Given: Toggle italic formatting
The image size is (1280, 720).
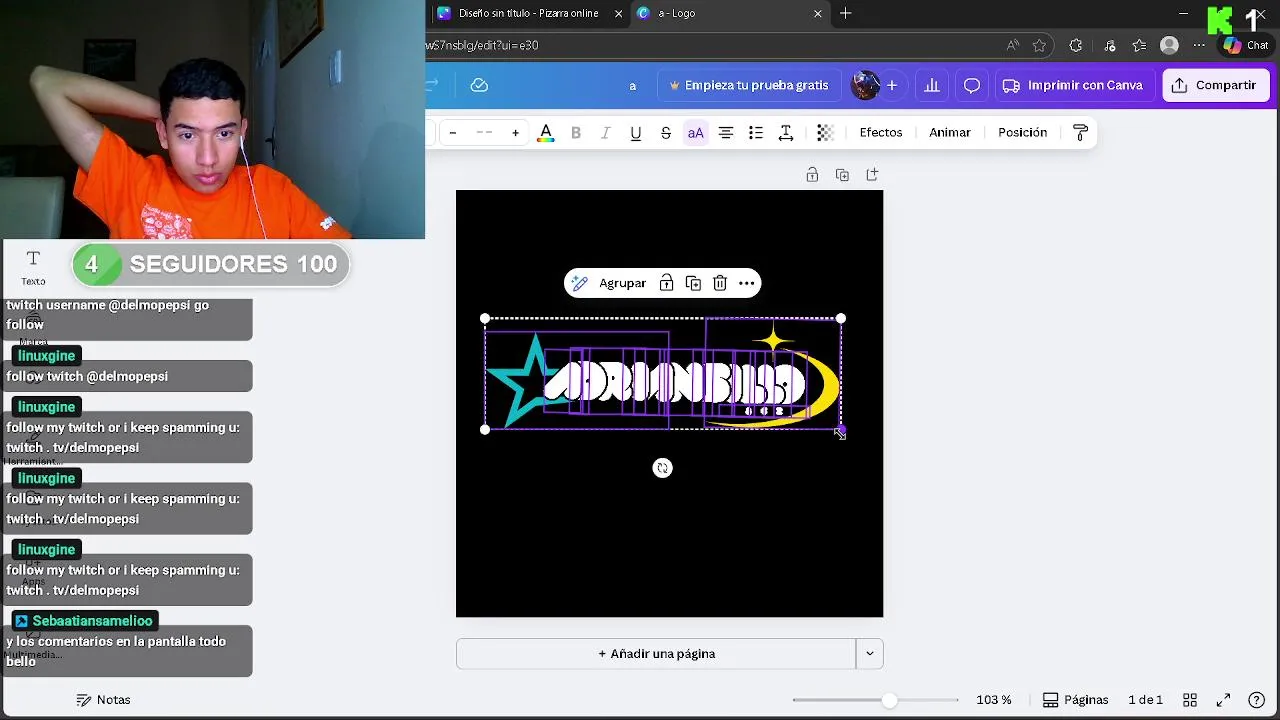Looking at the screenshot, I should pos(606,132).
